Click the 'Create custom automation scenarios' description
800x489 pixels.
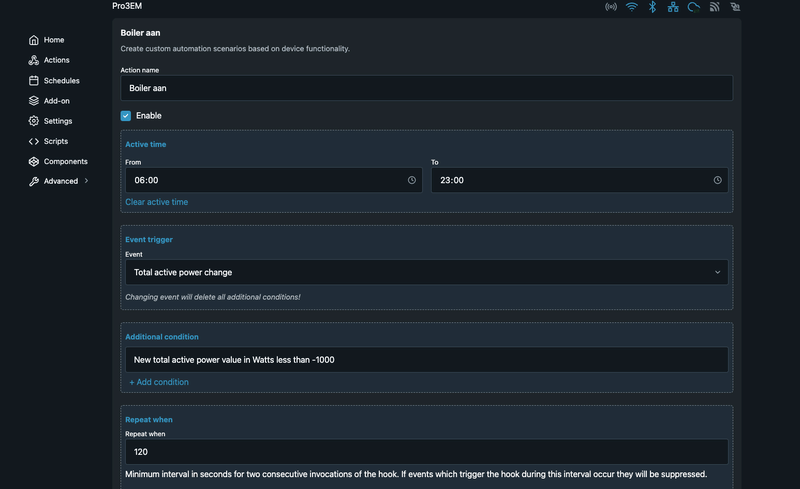coord(235,48)
